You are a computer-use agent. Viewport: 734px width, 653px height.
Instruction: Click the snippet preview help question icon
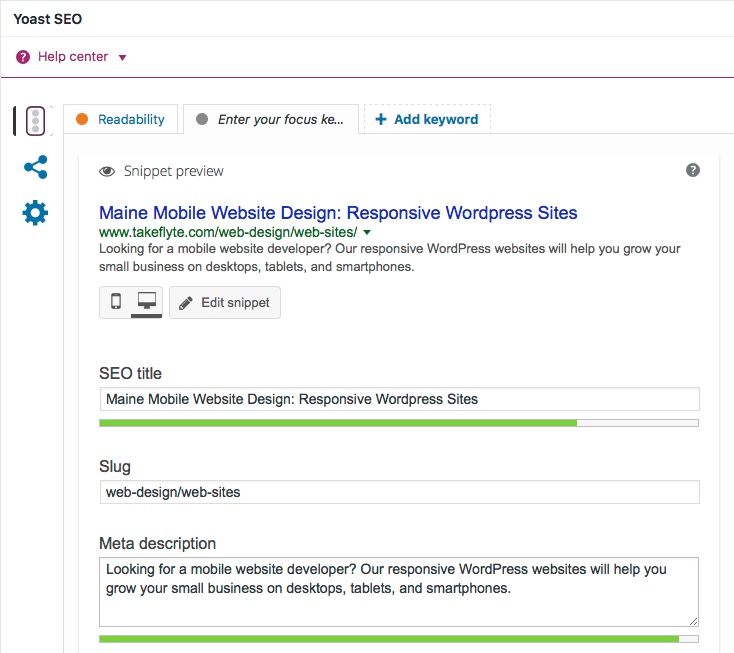pyautogui.click(x=693, y=170)
